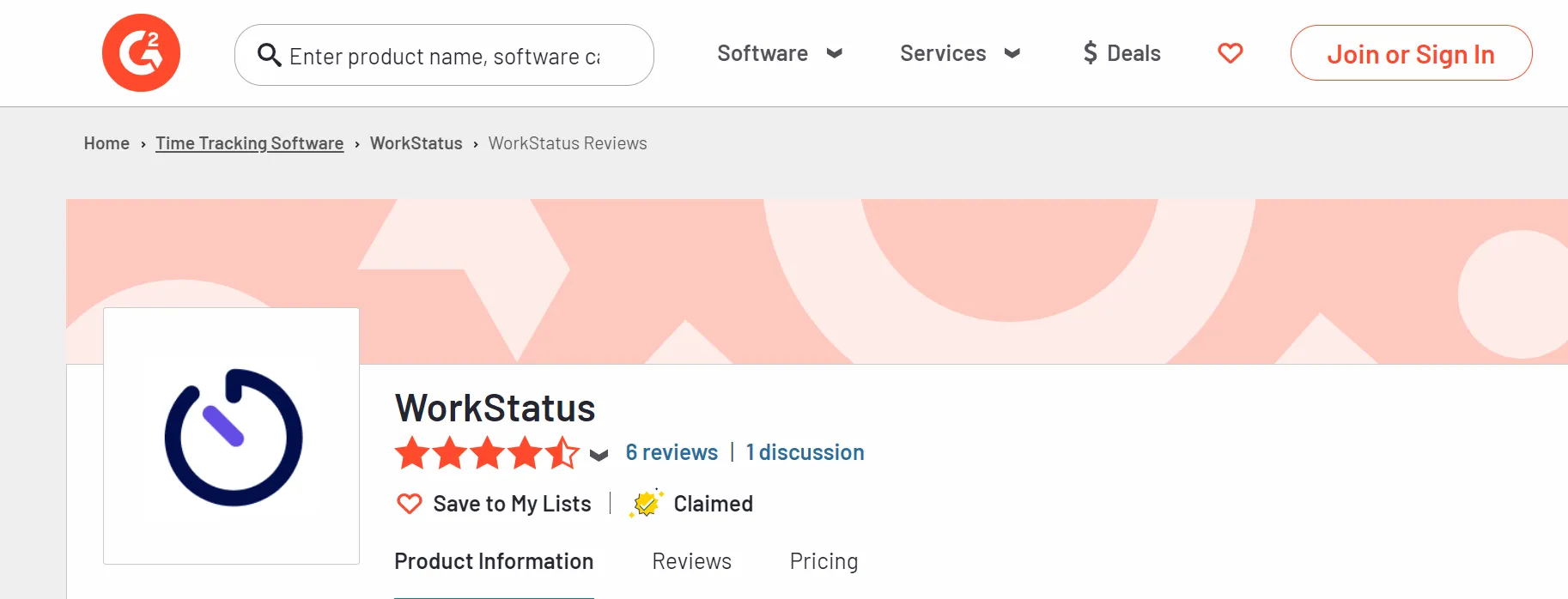Open the 6 reviews link
1568x599 pixels.
click(672, 452)
